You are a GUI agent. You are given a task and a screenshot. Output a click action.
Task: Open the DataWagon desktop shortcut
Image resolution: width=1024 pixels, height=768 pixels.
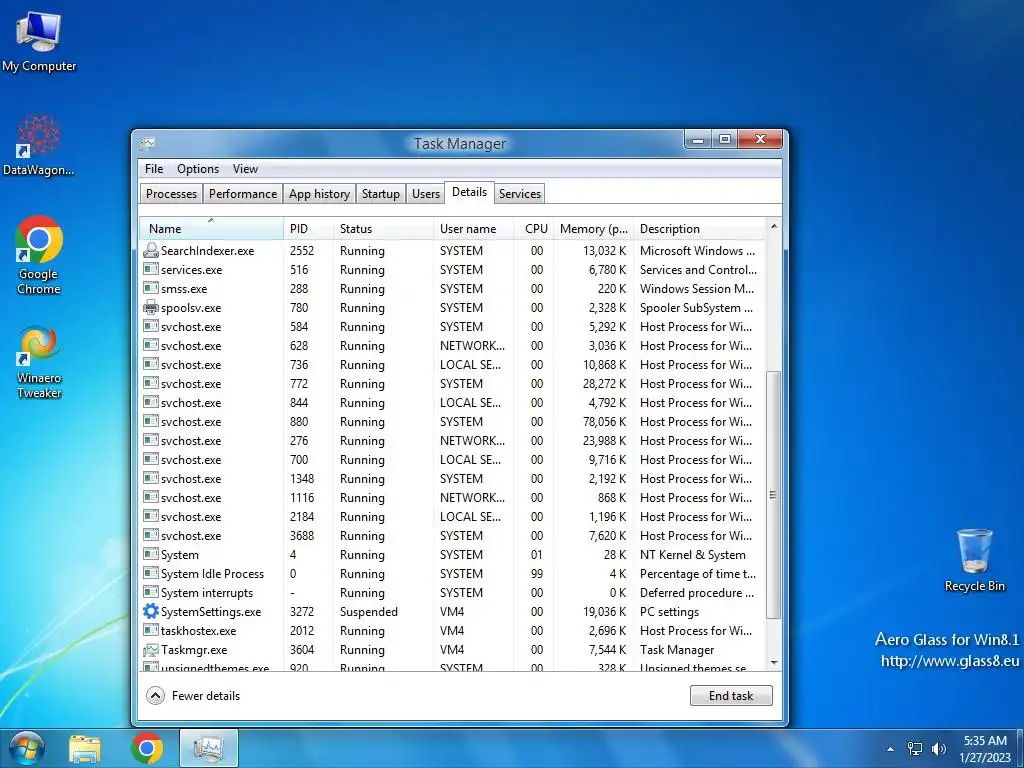[x=39, y=145]
